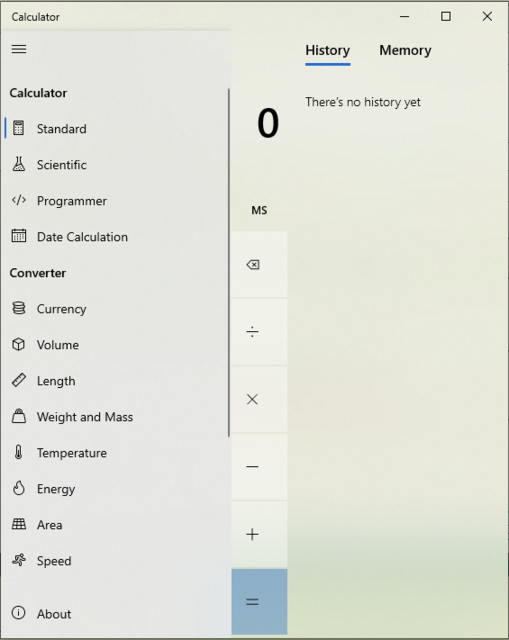Select the Energy converter
509x640 pixels.
pyautogui.click(x=115, y=488)
